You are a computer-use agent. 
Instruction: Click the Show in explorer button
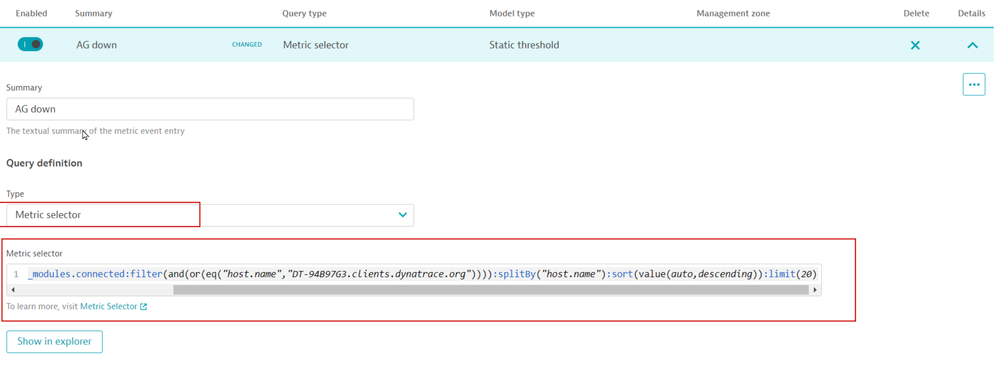(54, 341)
